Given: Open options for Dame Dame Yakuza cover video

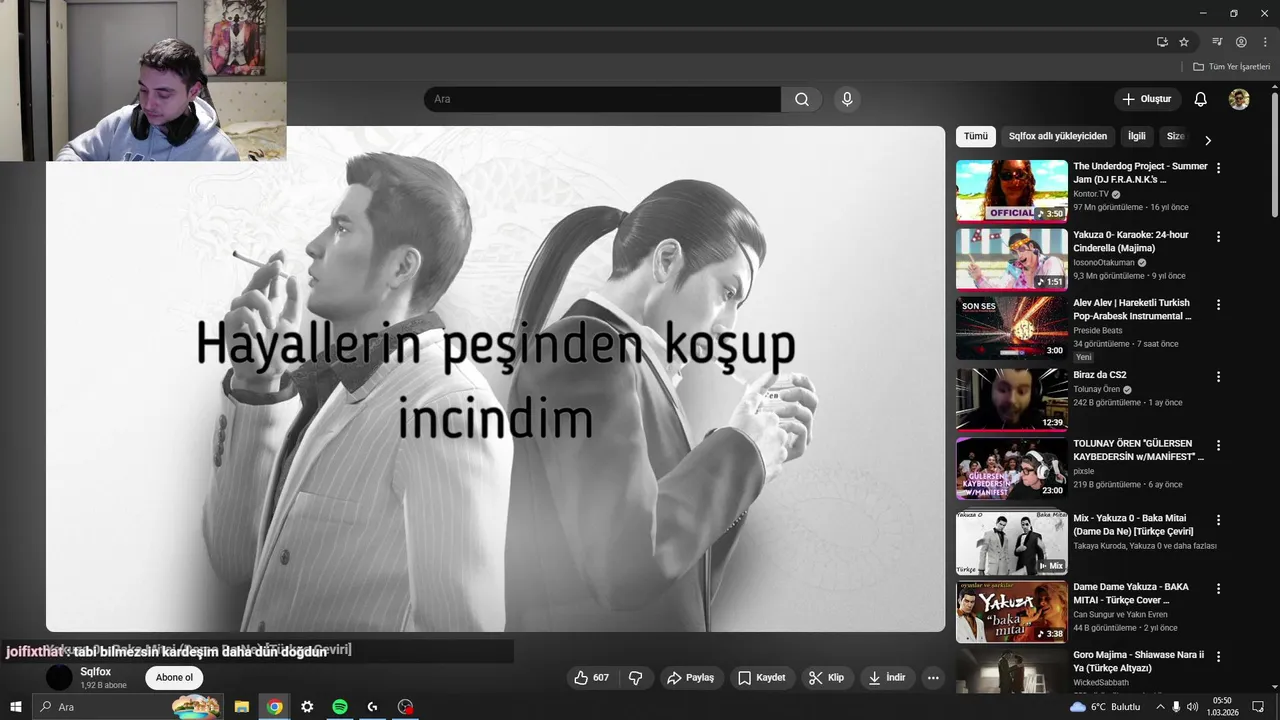Looking at the screenshot, I should coord(1218,589).
